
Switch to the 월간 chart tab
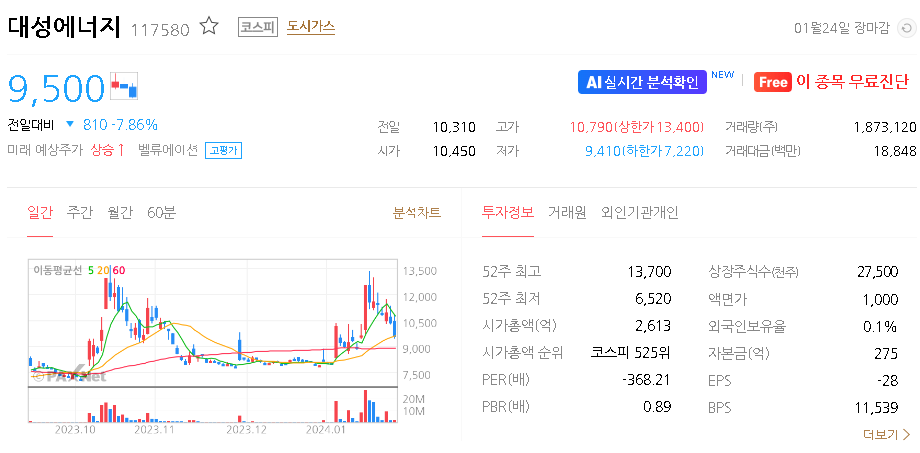coord(120,212)
